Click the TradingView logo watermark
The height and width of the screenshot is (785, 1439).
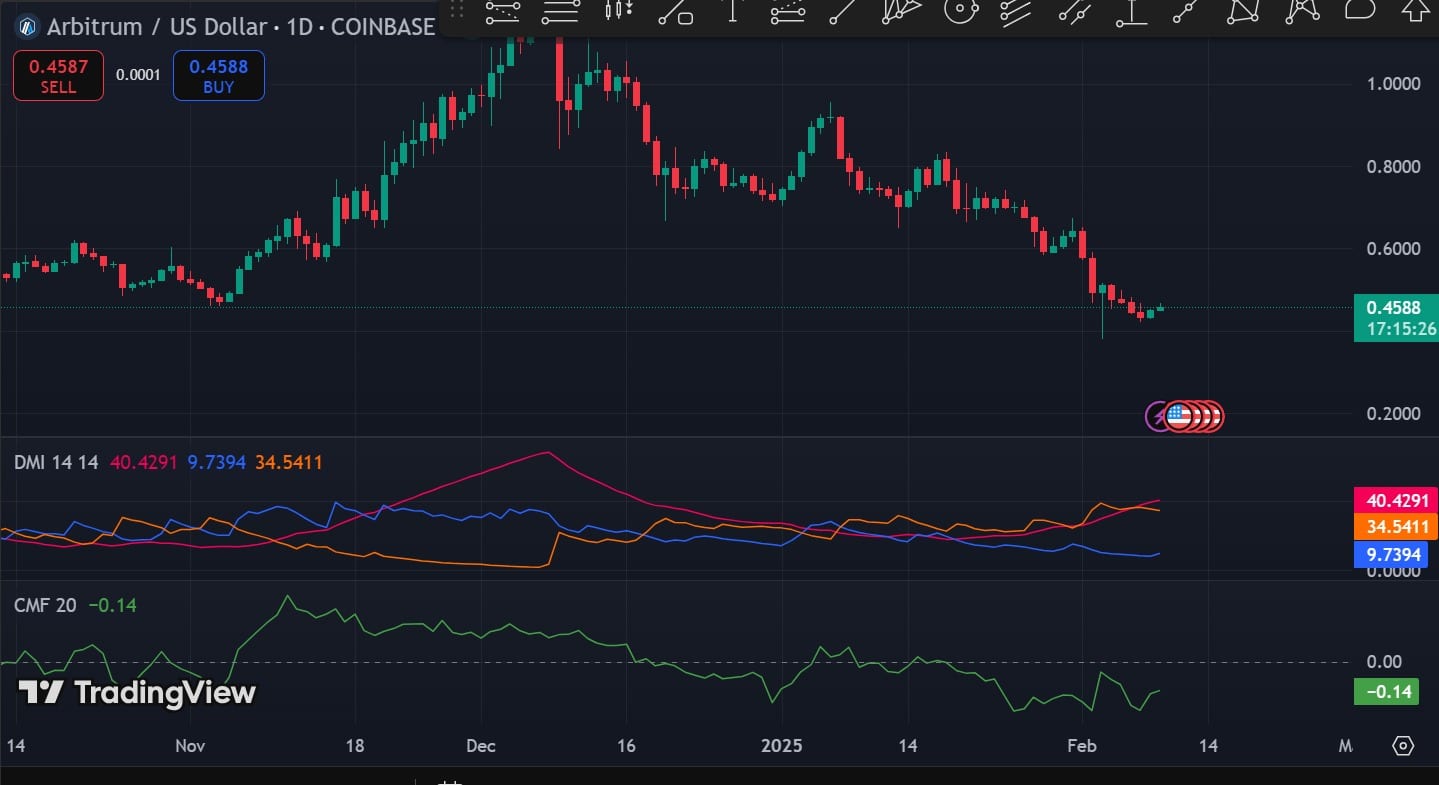click(x=138, y=692)
